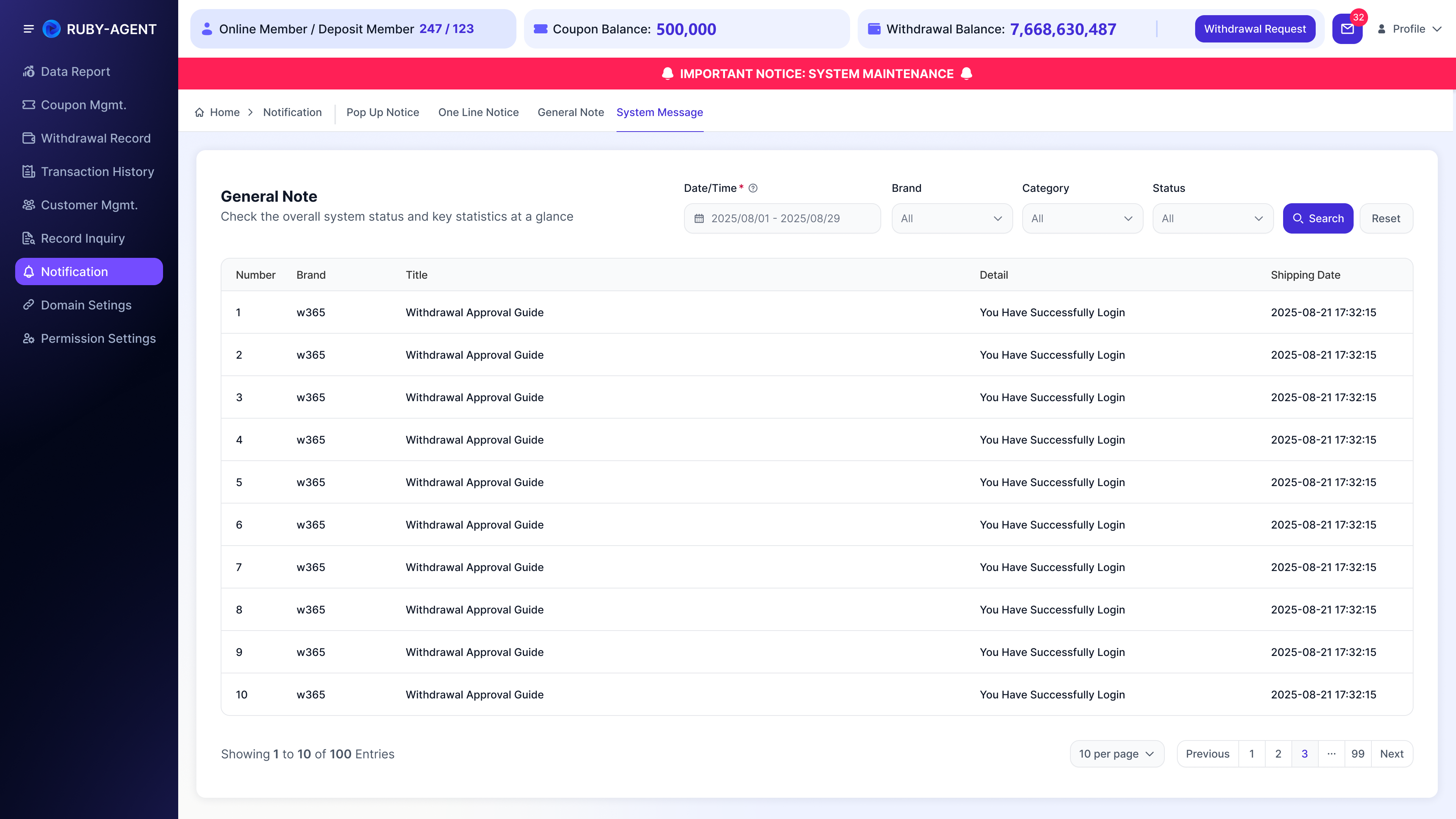Image resolution: width=1456 pixels, height=819 pixels.
Task: Click the date range input field
Action: tap(782, 218)
